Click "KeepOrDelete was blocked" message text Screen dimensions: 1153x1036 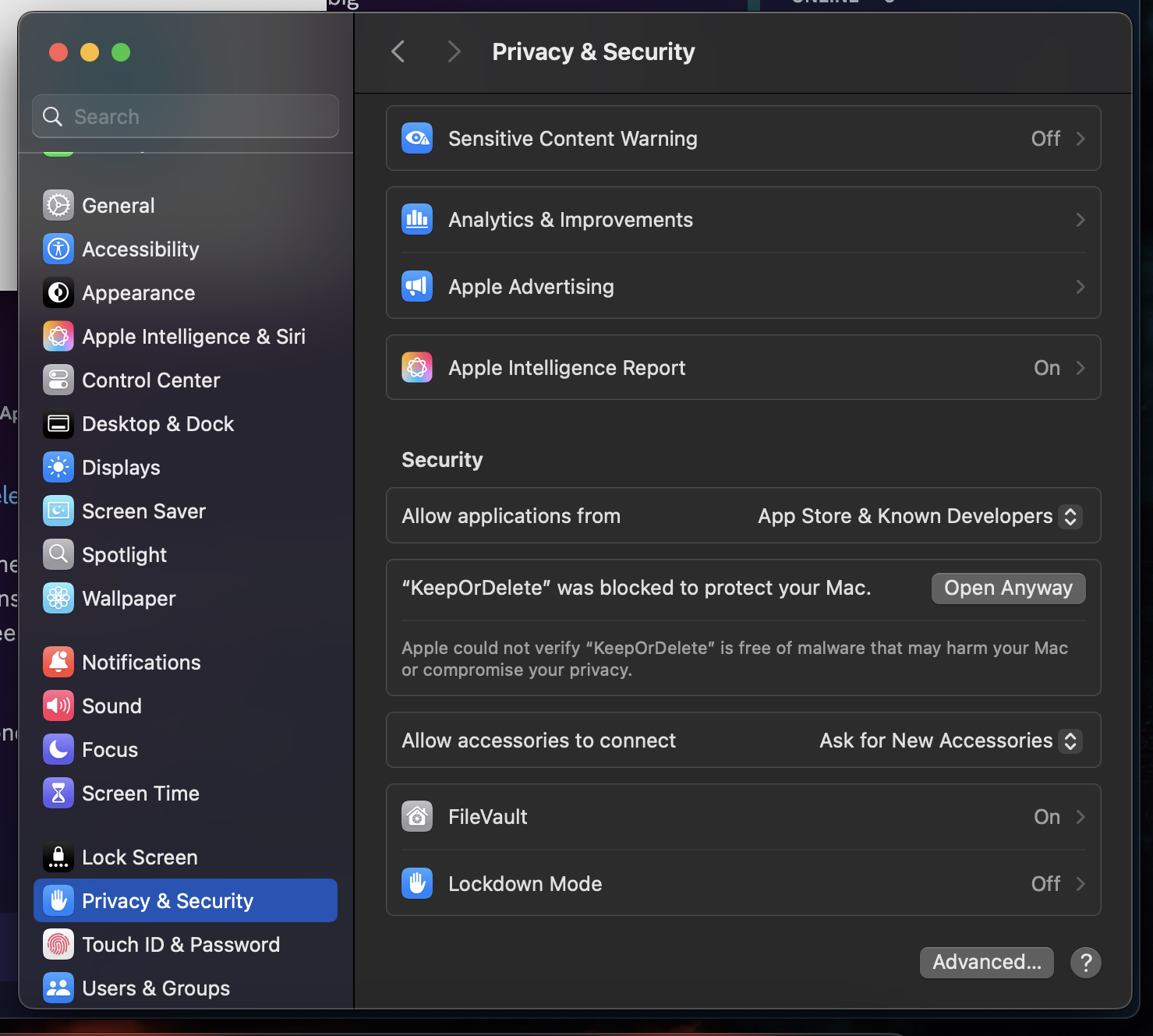point(636,588)
